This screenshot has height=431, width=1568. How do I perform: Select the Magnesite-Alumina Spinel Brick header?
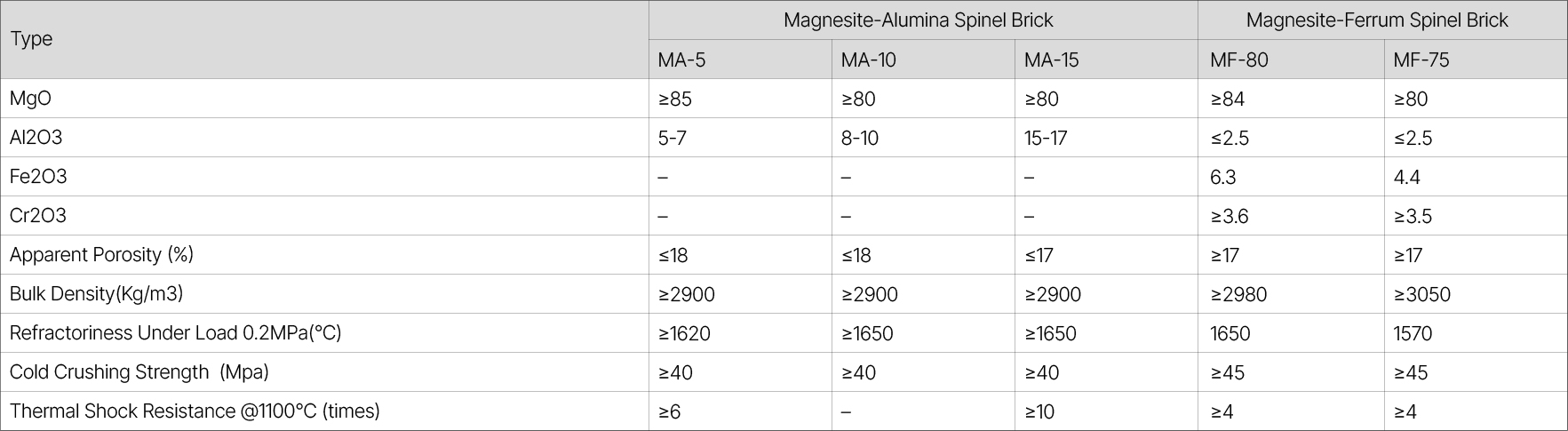click(918, 20)
